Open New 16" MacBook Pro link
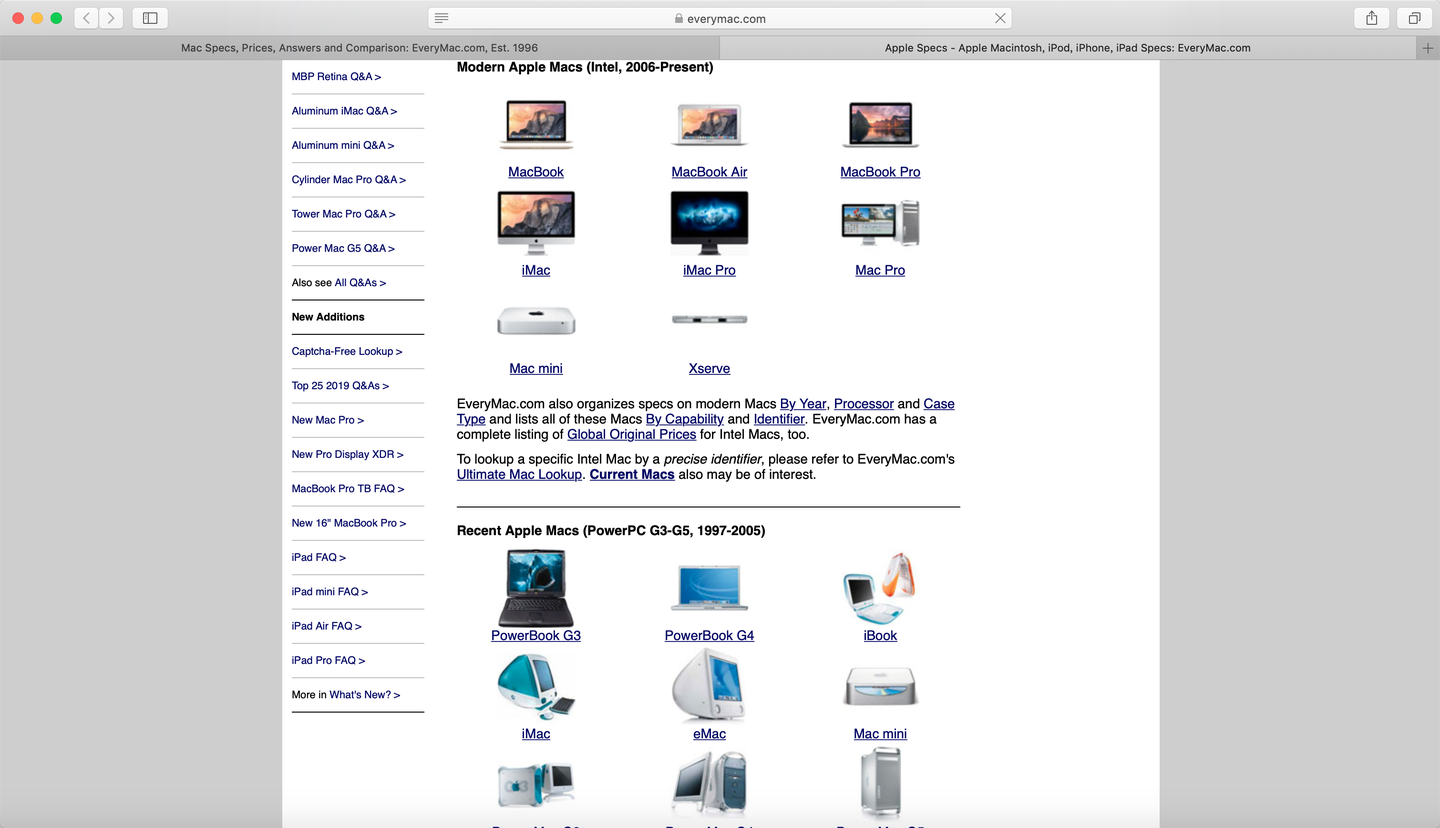Screen dimensions: 1440x828 [349, 523]
